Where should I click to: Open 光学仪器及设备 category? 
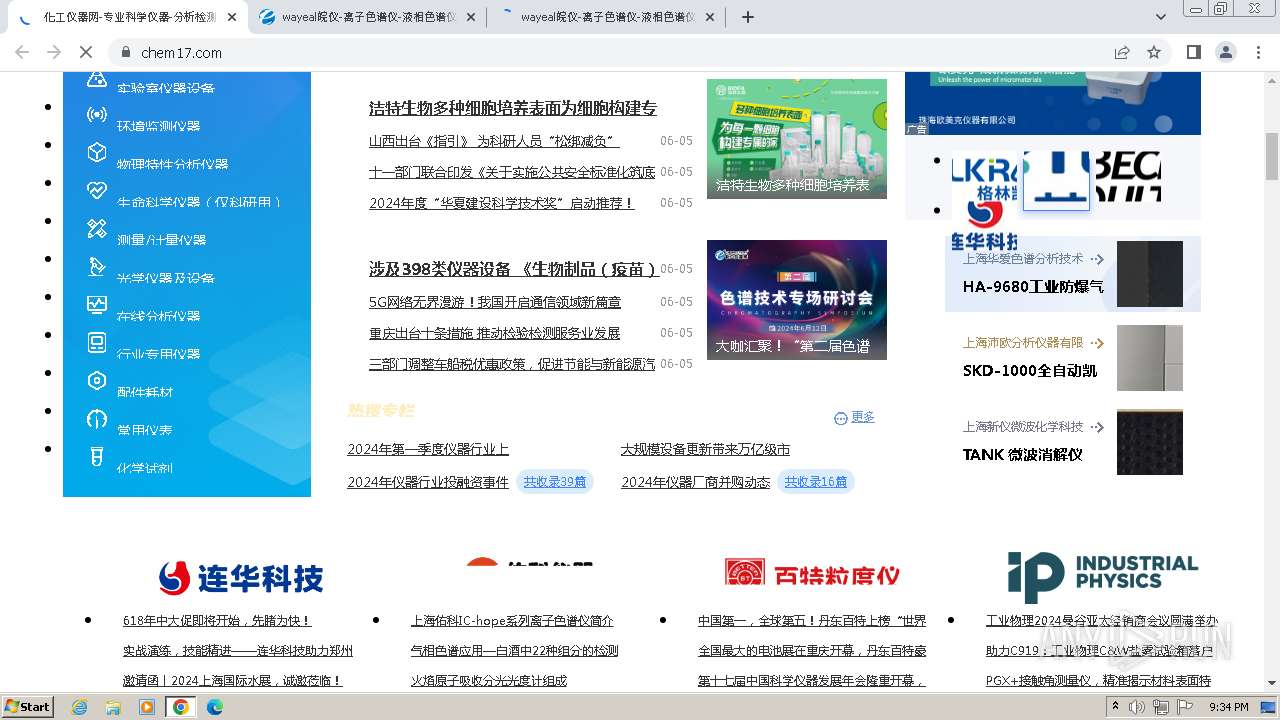click(x=166, y=277)
